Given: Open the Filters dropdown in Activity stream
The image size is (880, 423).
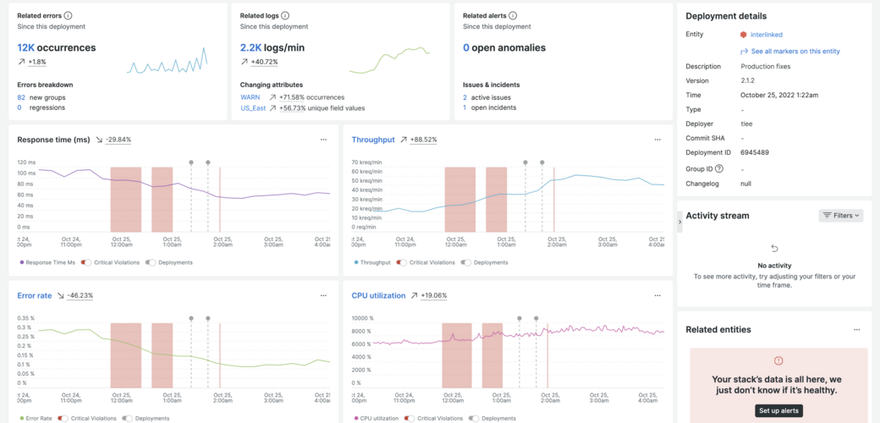Looking at the screenshot, I should click(x=840, y=215).
